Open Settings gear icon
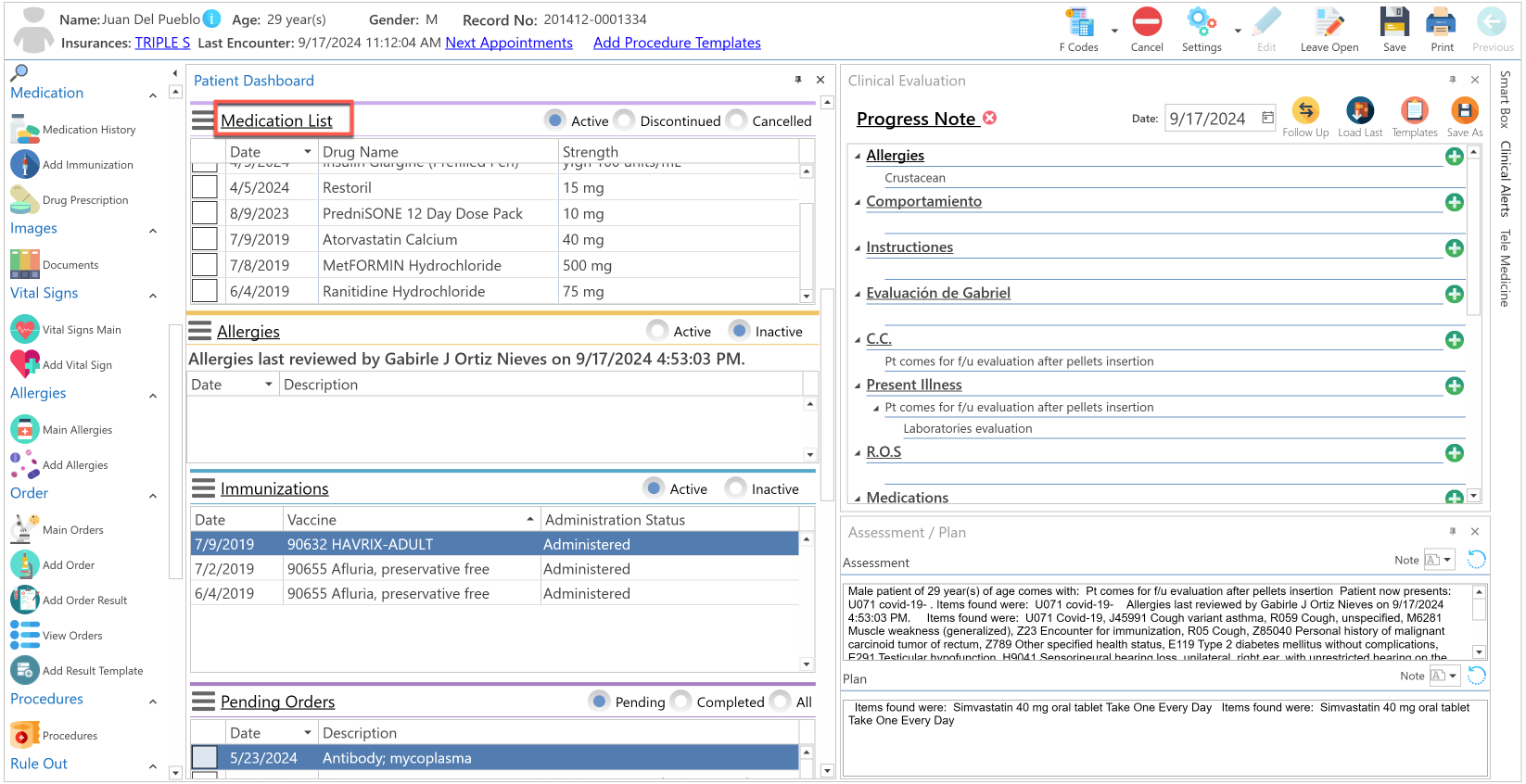1526x784 pixels. (1202, 23)
